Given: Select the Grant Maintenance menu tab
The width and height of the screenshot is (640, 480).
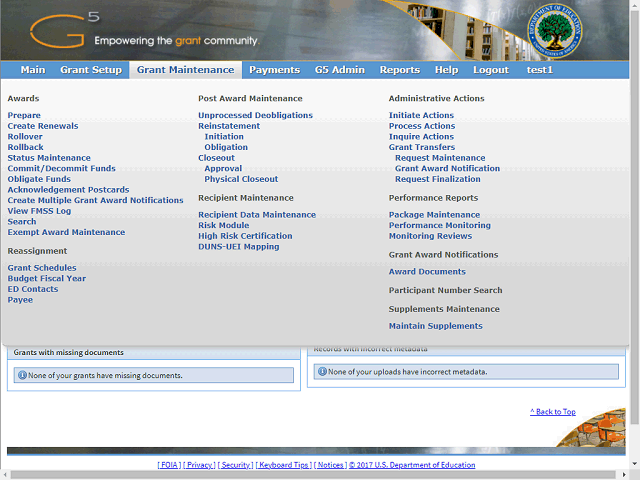Looking at the screenshot, I should click(186, 70).
